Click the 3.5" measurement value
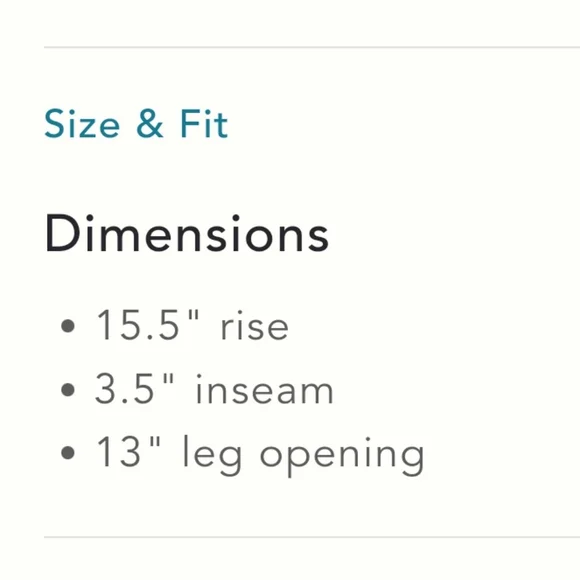Screen dimensions: 580x580 tap(134, 388)
